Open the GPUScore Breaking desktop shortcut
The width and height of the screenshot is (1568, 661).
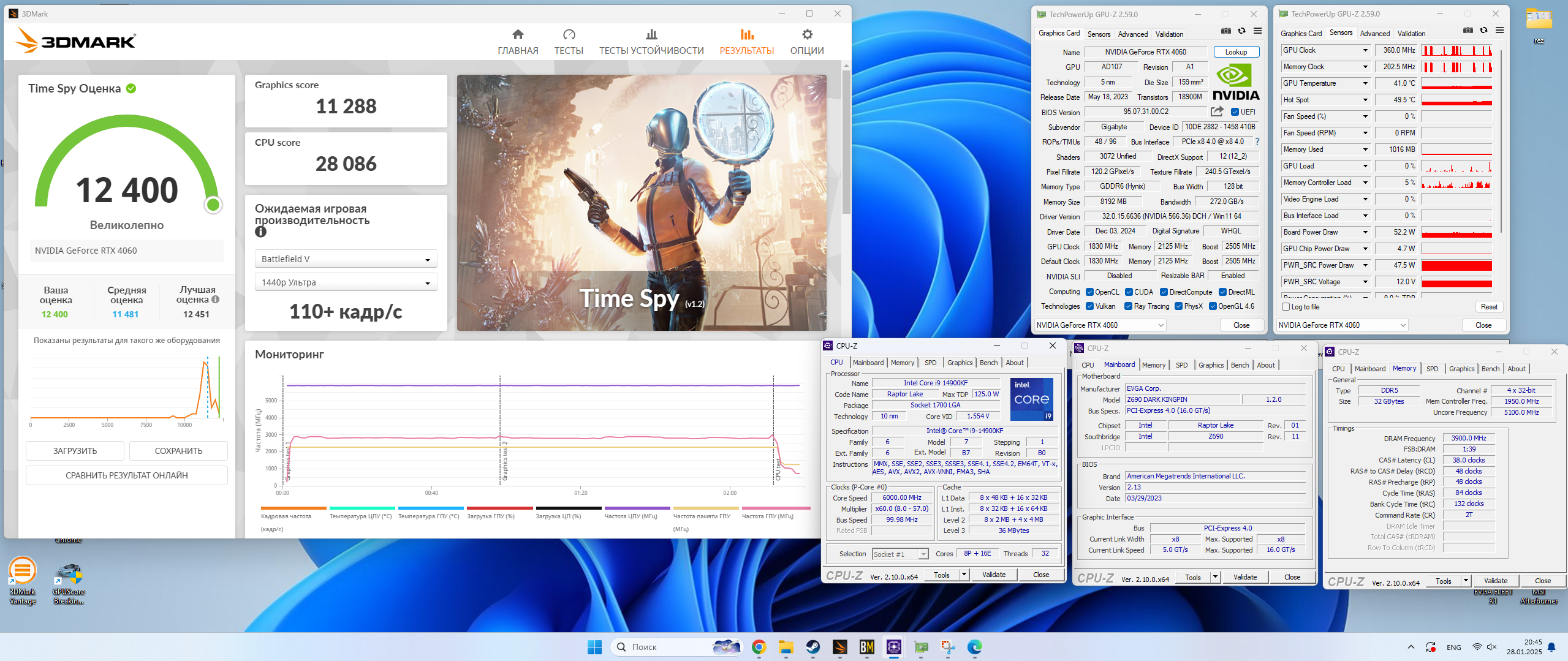[x=68, y=583]
